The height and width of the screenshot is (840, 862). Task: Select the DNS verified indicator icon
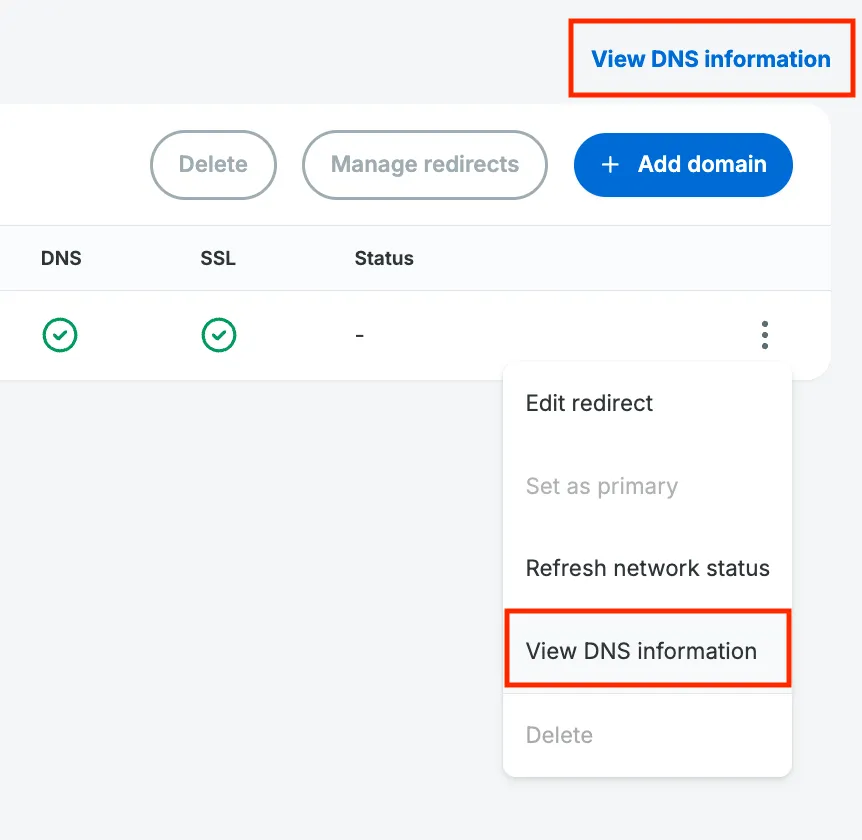[60, 335]
